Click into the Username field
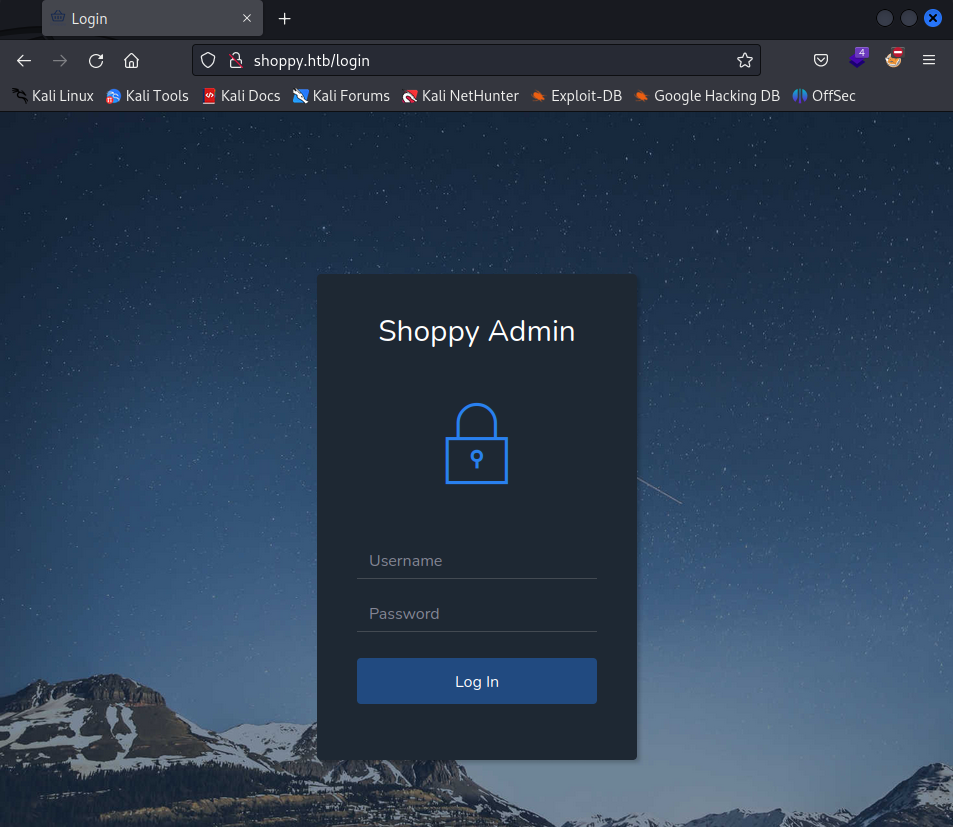Image resolution: width=953 pixels, height=827 pixels. pos(476,561)
